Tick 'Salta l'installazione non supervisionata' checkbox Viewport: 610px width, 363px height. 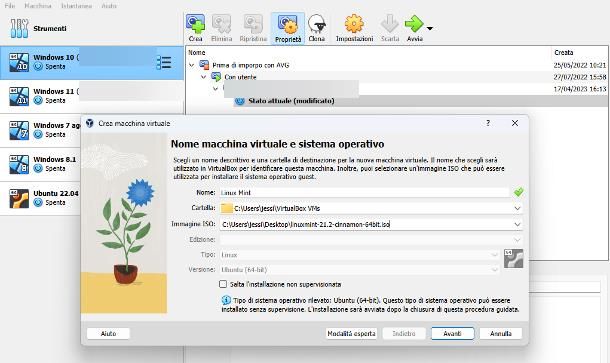223,284
